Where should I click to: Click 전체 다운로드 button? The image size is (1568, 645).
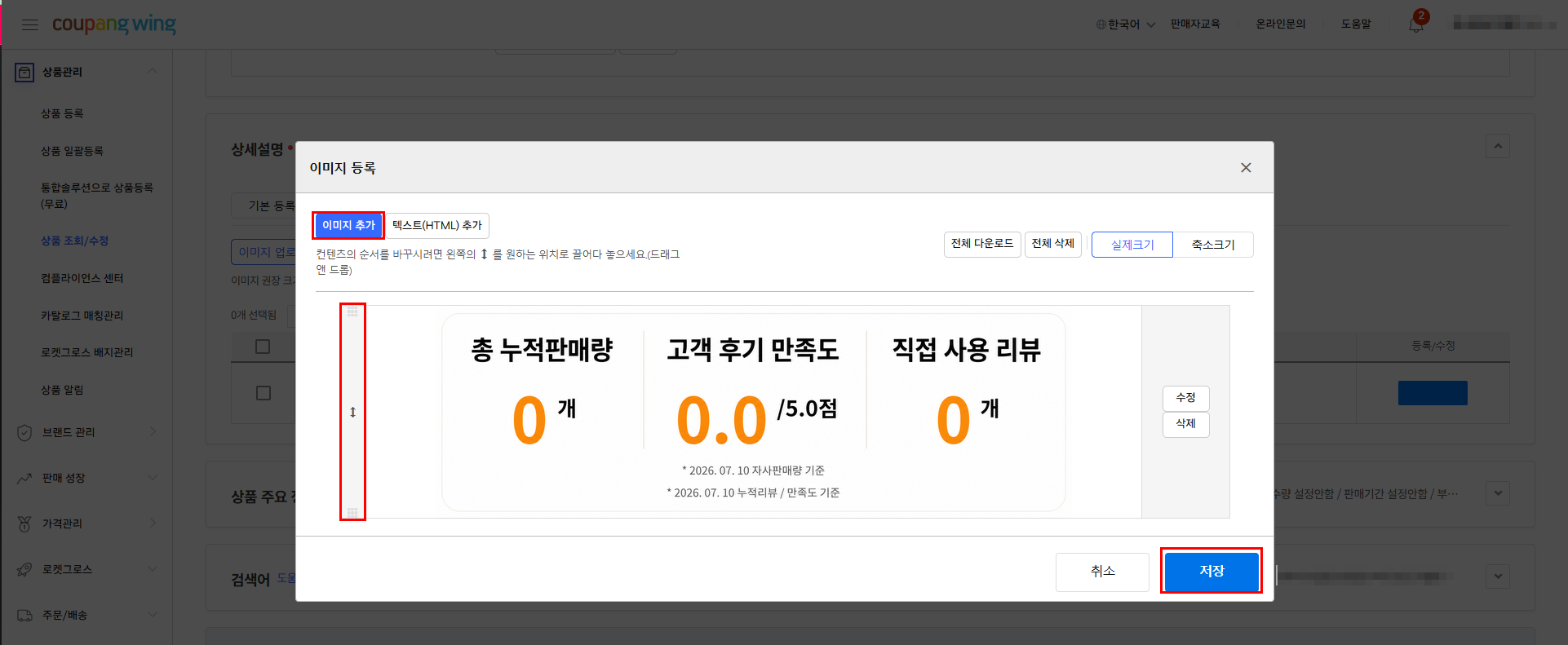tap(982, 244)
